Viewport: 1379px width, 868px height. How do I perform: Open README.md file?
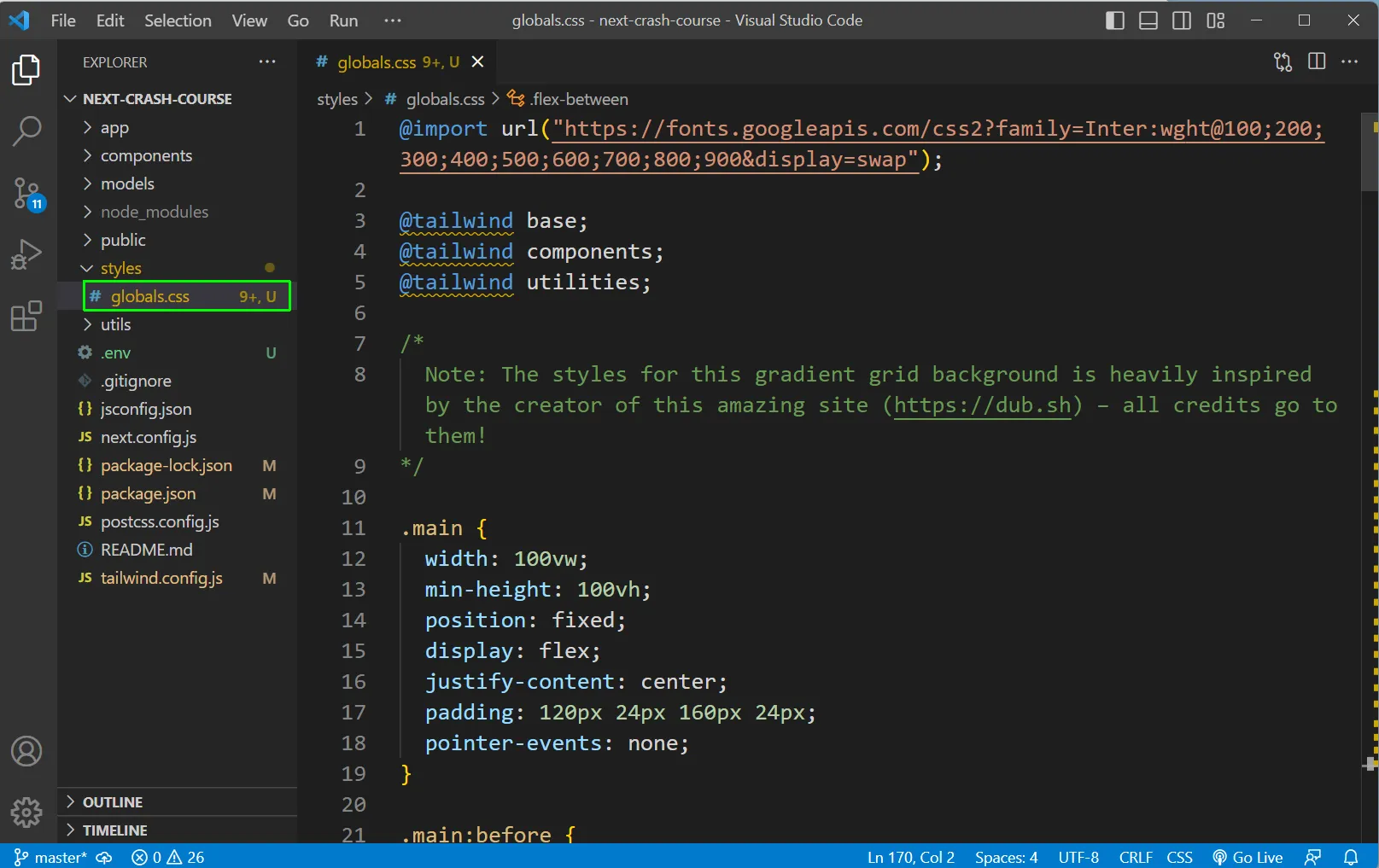coord(178,550)
